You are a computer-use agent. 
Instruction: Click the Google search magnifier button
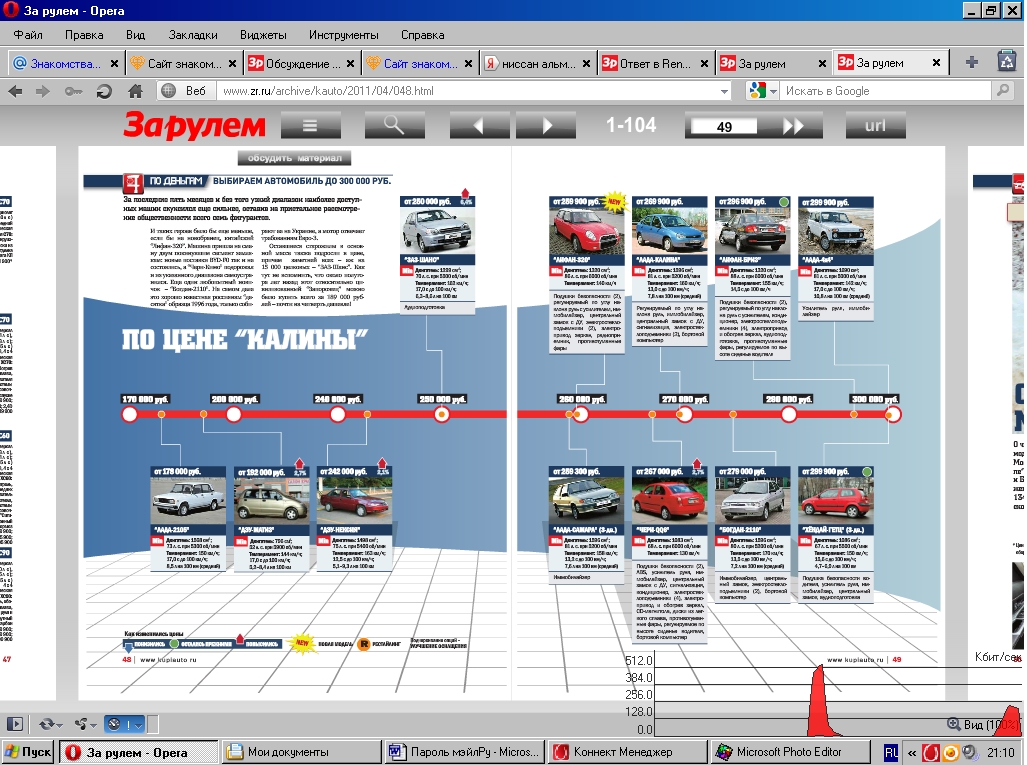pos(1002,90)
